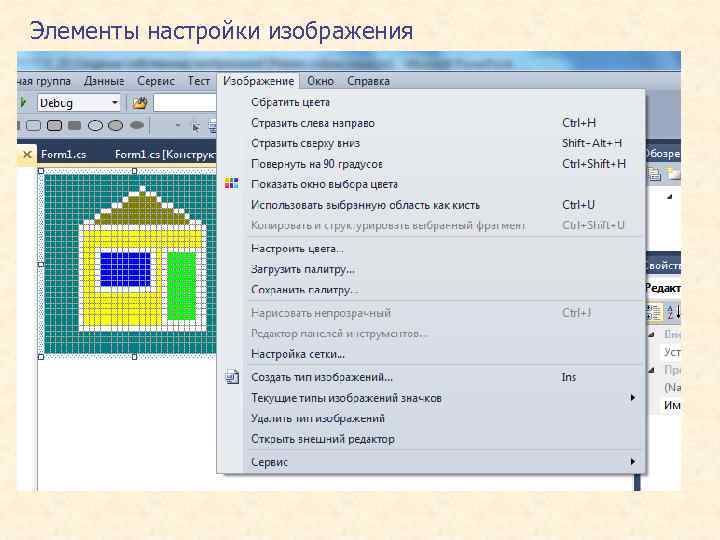
Task: Choose Отразить слева направо
Action: tap(431, 123)
